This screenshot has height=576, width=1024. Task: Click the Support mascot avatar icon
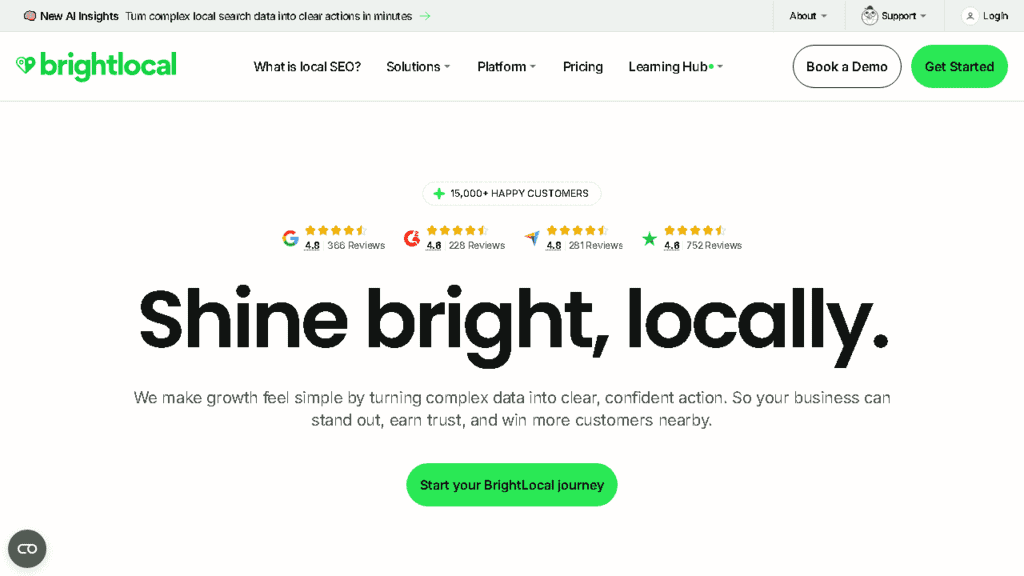pos(869,16)
